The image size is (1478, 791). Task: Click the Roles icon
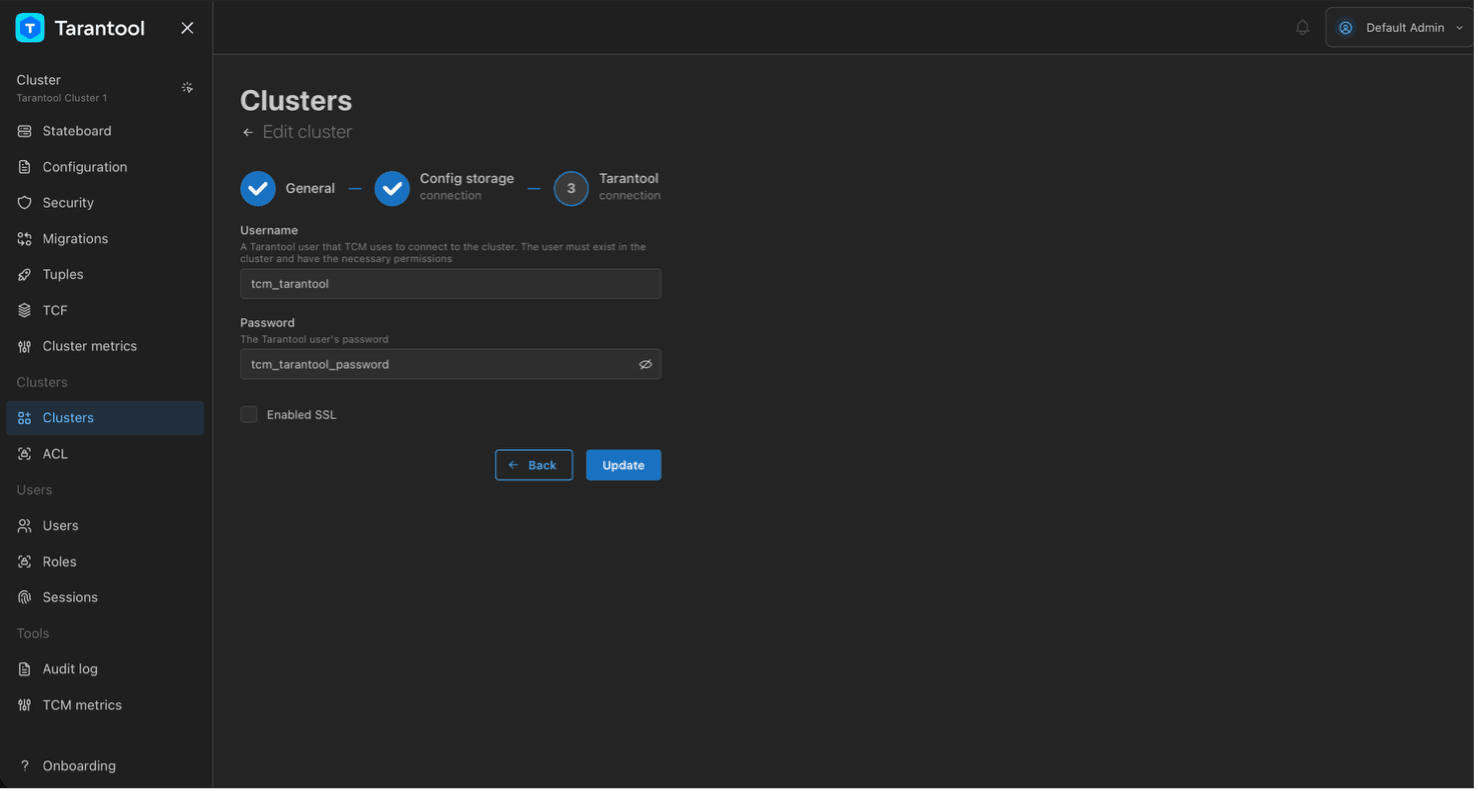tap(25, 563)
